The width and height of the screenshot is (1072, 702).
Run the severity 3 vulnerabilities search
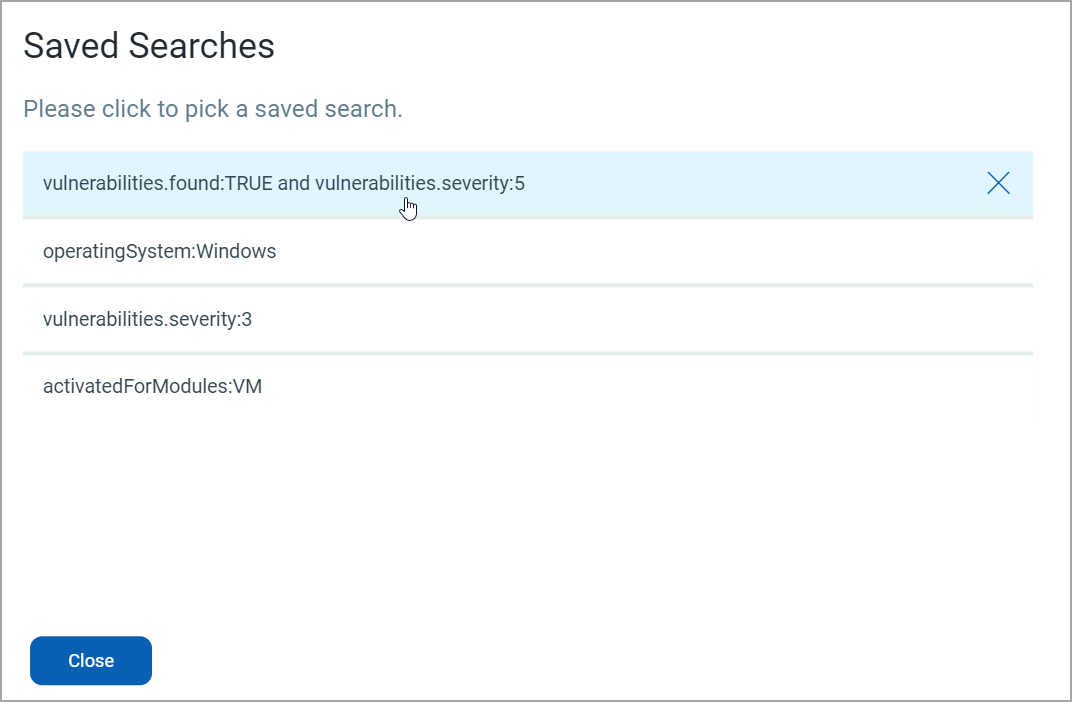tap(147, 319)
